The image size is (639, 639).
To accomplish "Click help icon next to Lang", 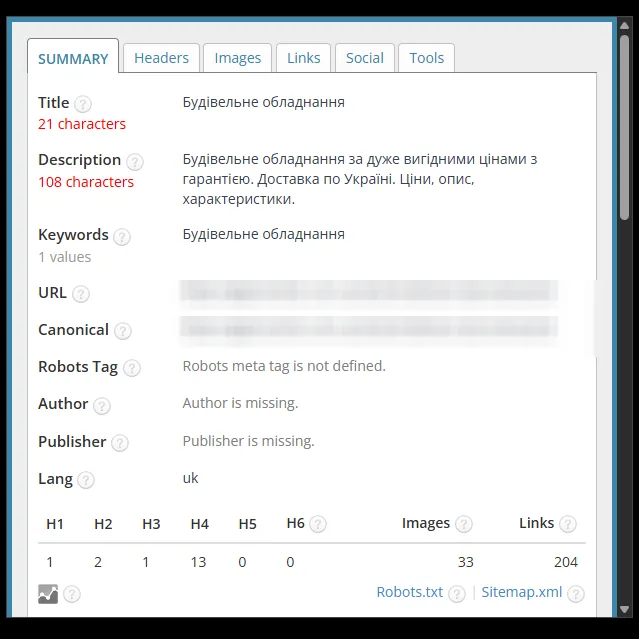I will [86, 480].
